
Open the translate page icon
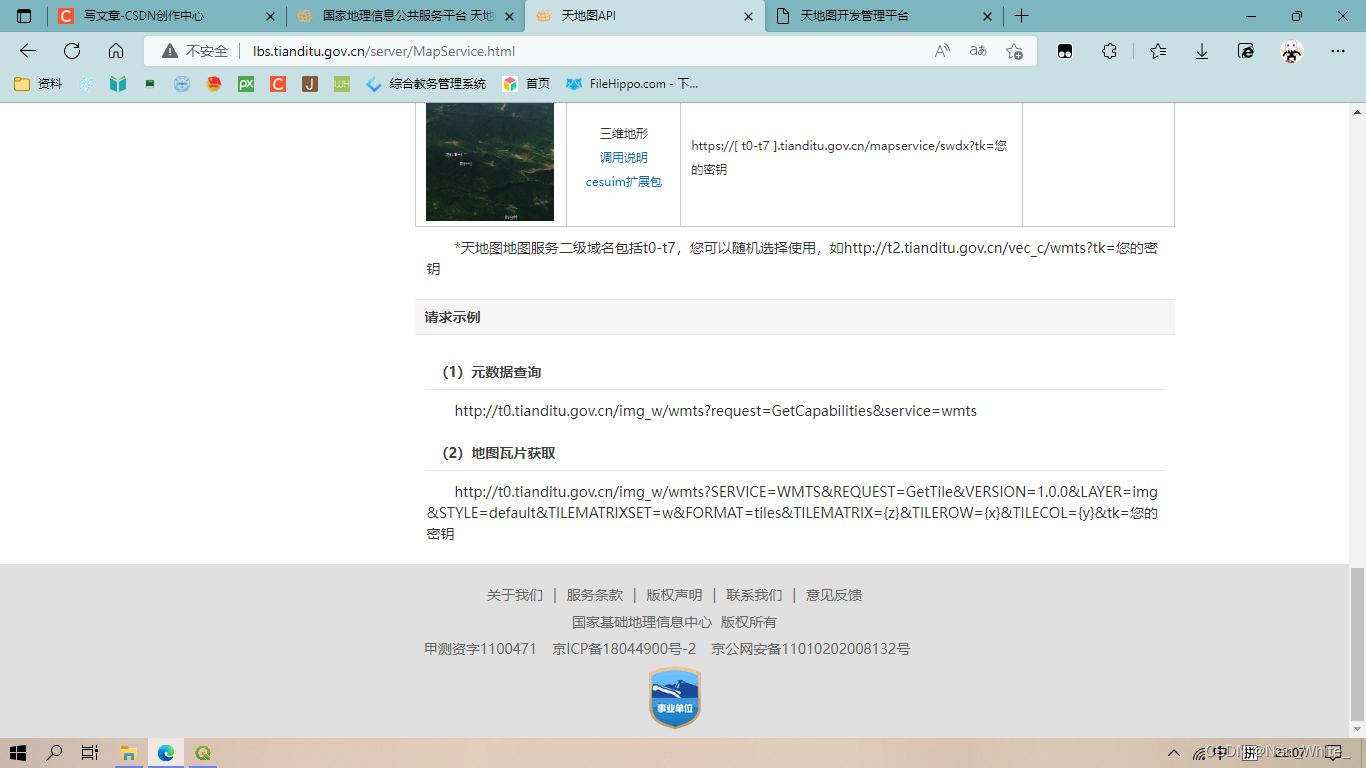click(978, 51)
